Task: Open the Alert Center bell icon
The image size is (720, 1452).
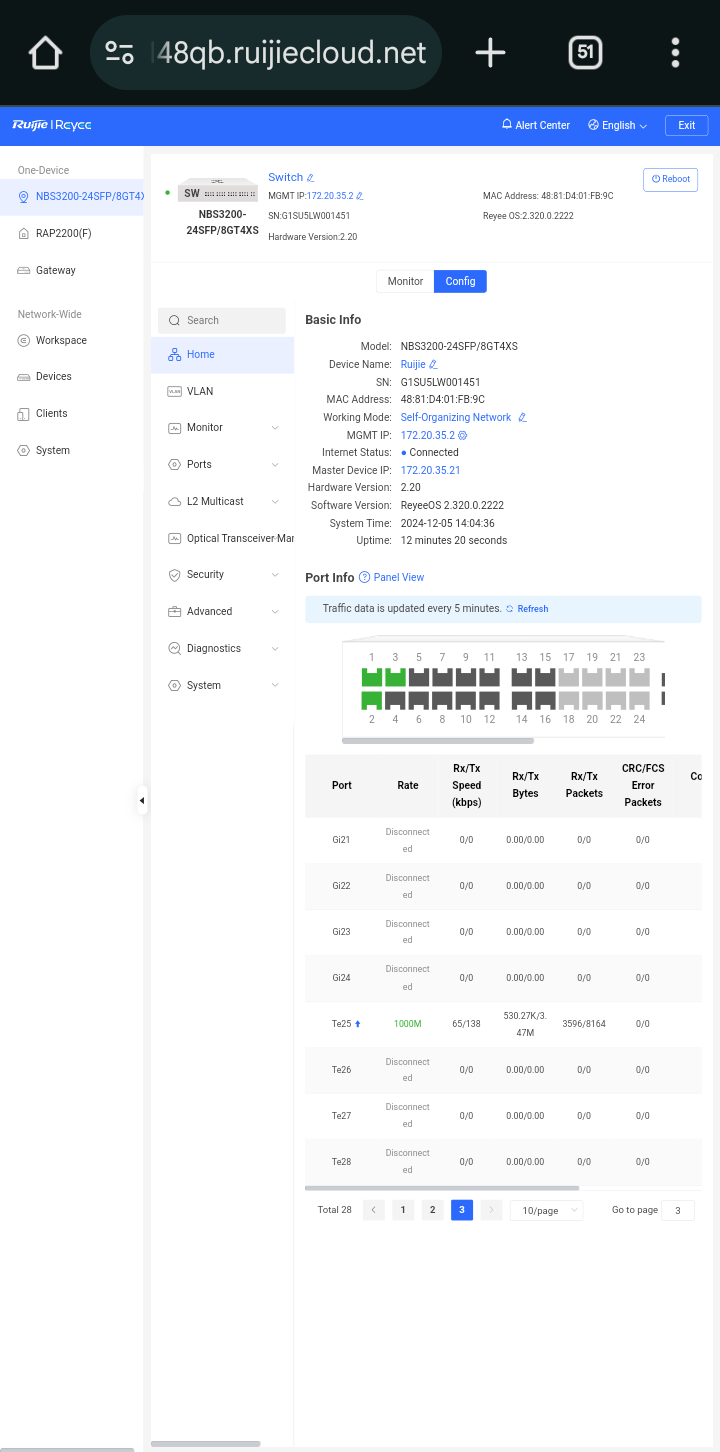Action: pos(507,125)
